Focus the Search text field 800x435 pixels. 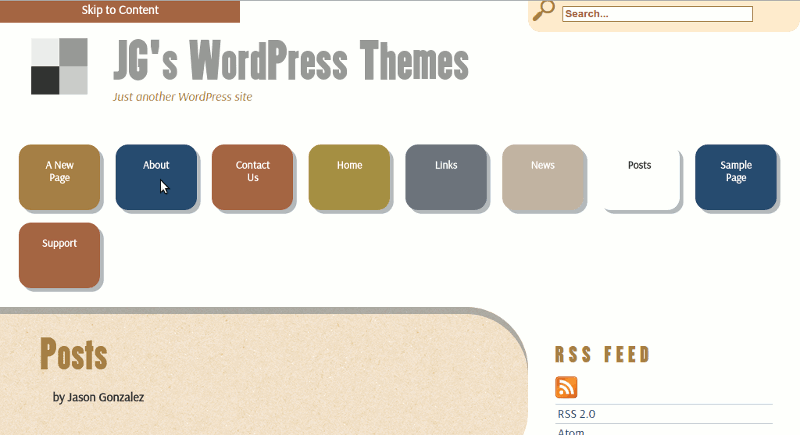tap(657, 14)
